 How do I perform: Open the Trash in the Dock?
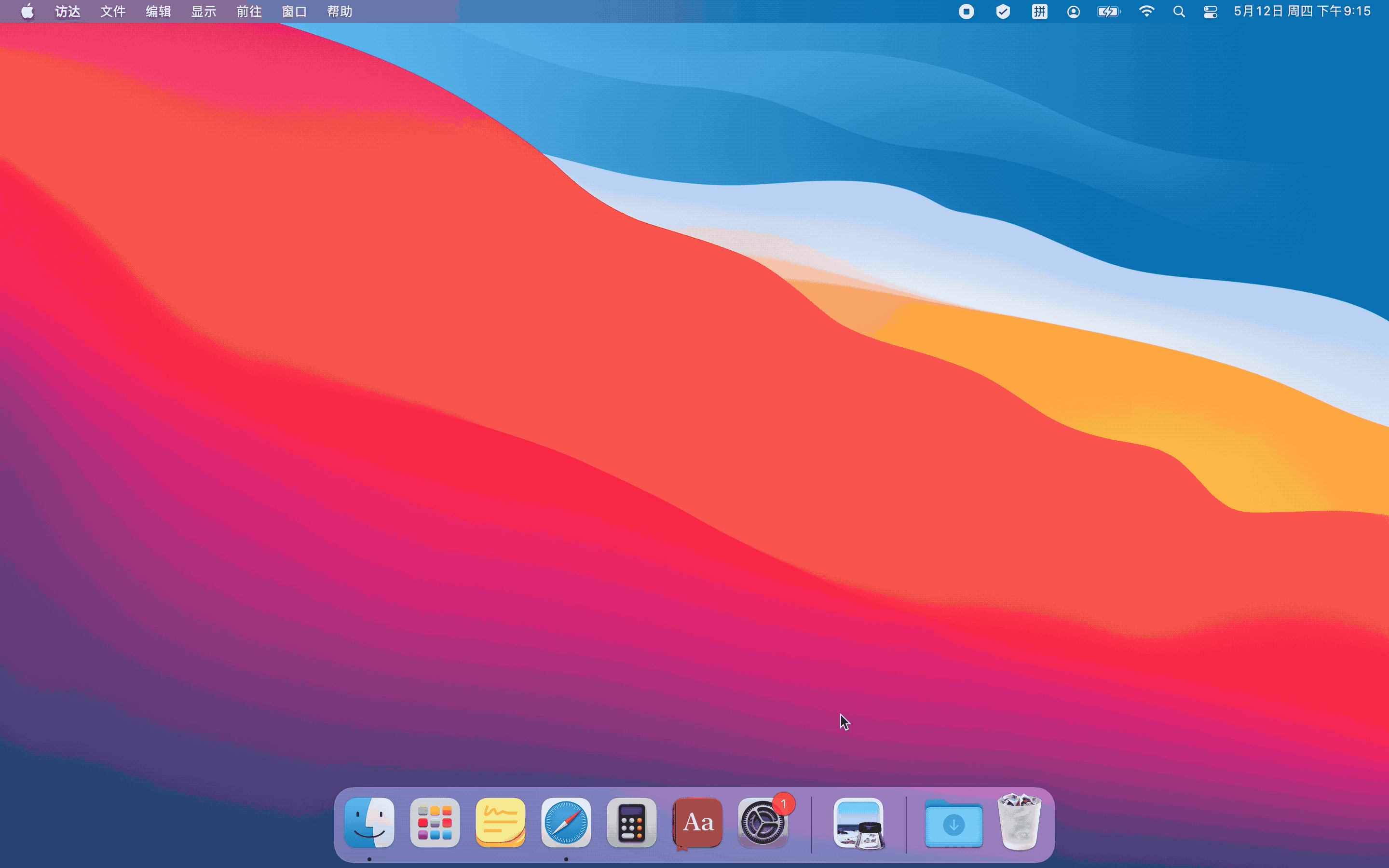(x=1020, y=823)
